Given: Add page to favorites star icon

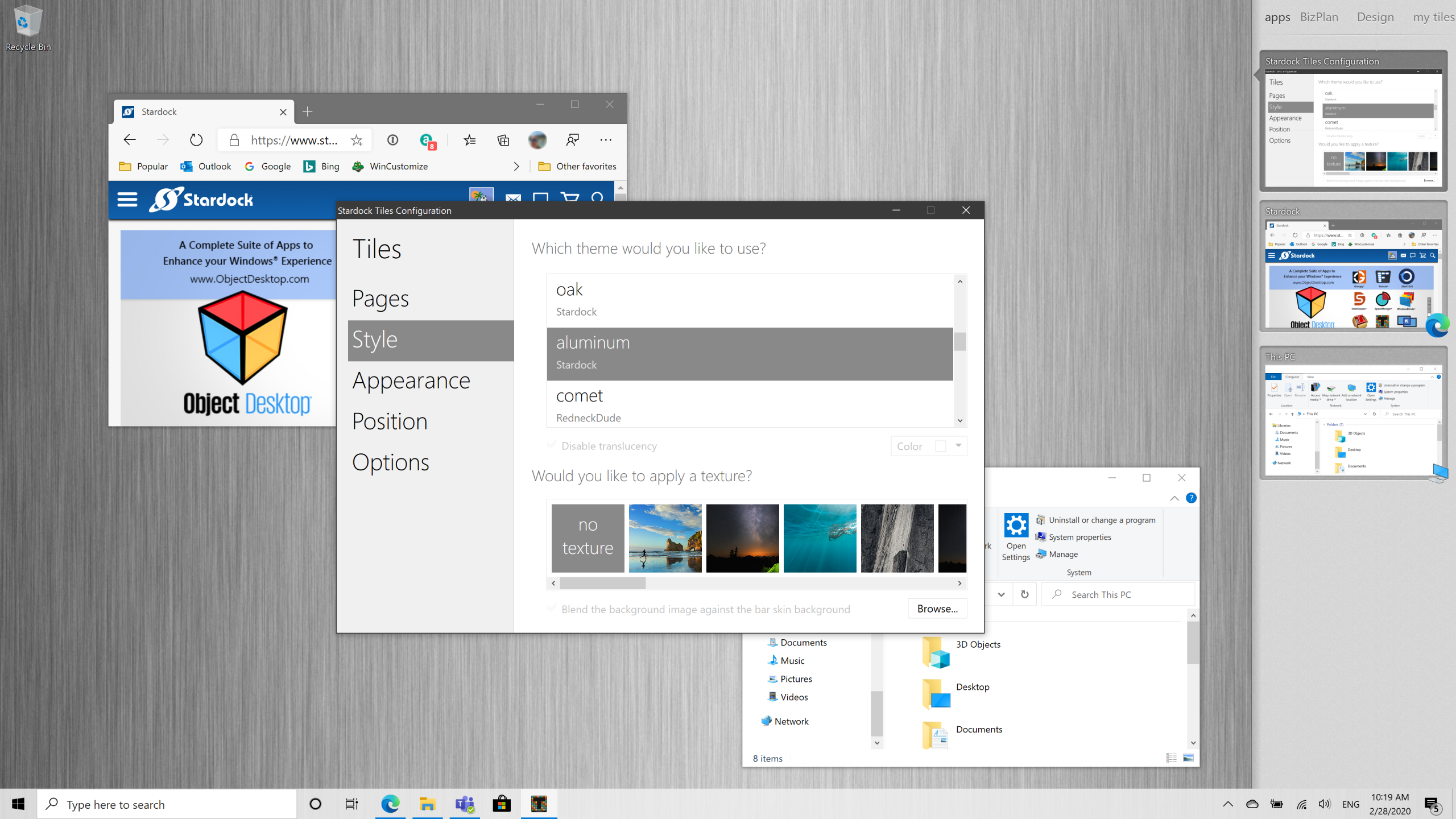Looking at the screenshot, I should tap(357, 140).
